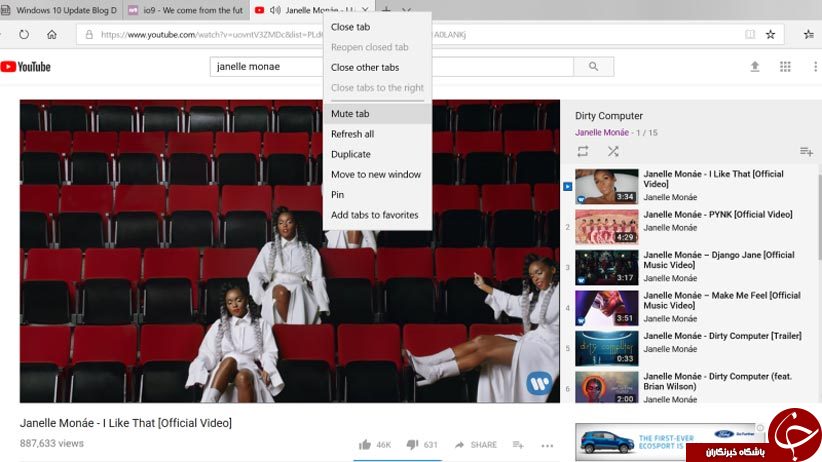The image size is (822, 462).
Task: Choose Move to new window
Action: click(x=376, y=175)
